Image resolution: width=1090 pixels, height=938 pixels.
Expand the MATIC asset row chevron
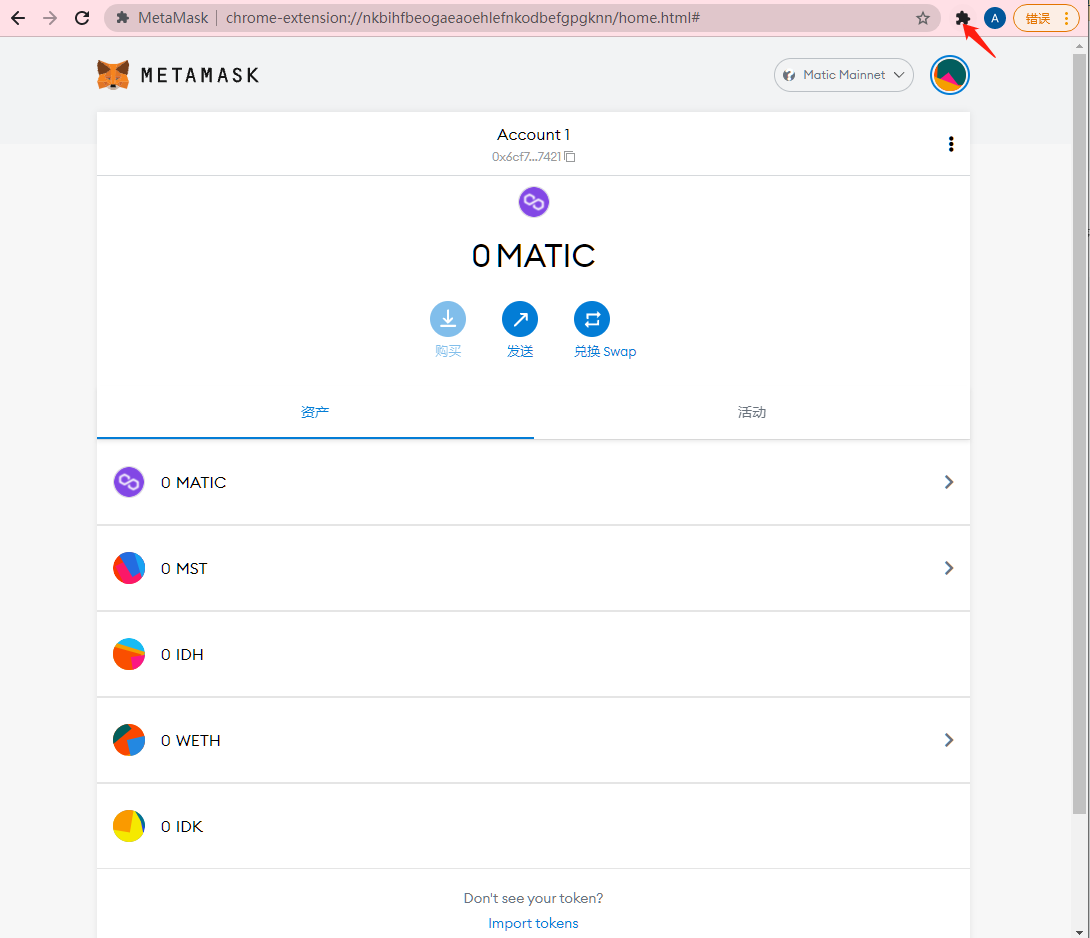pos(948,482)
